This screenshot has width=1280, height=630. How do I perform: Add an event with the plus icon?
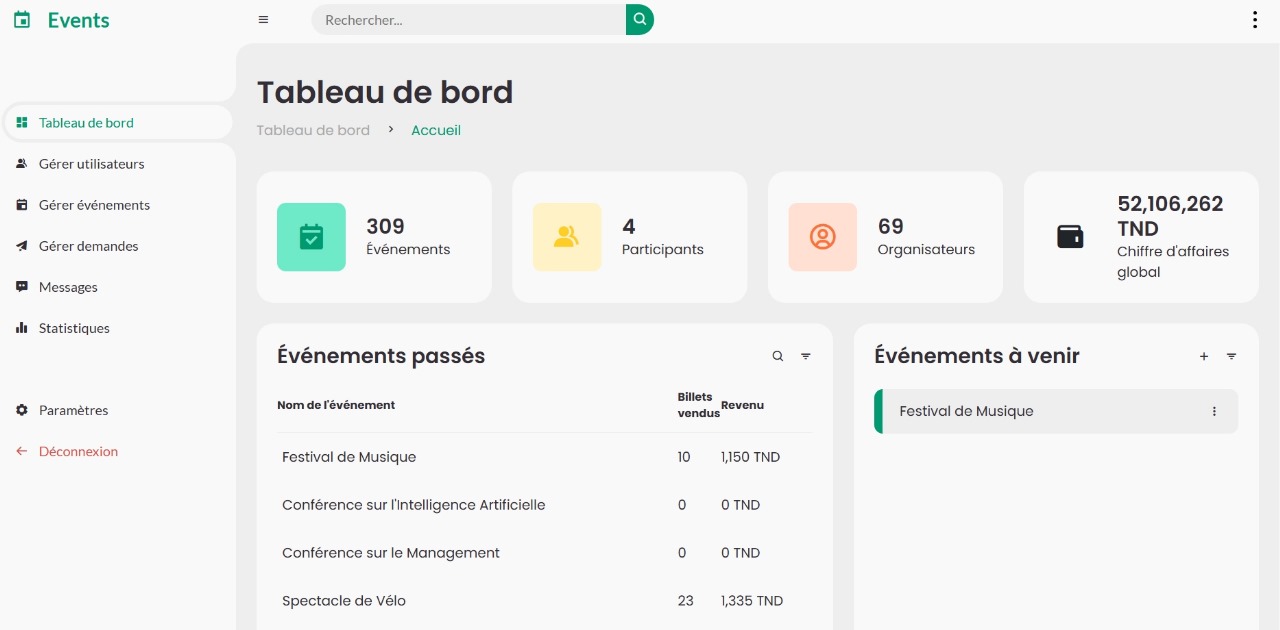1204,356
